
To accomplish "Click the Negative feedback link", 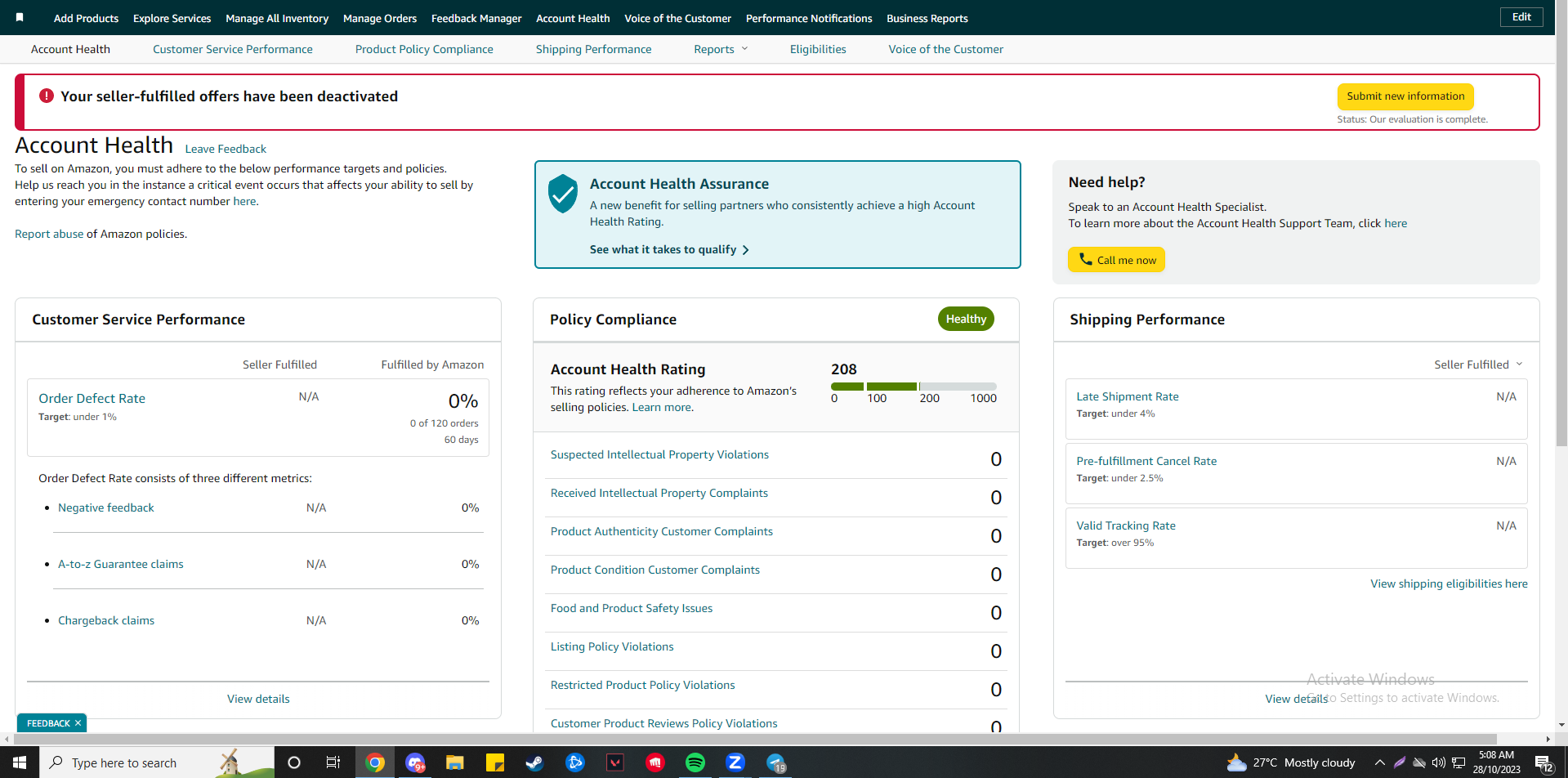I will click(x=106, y=507).
